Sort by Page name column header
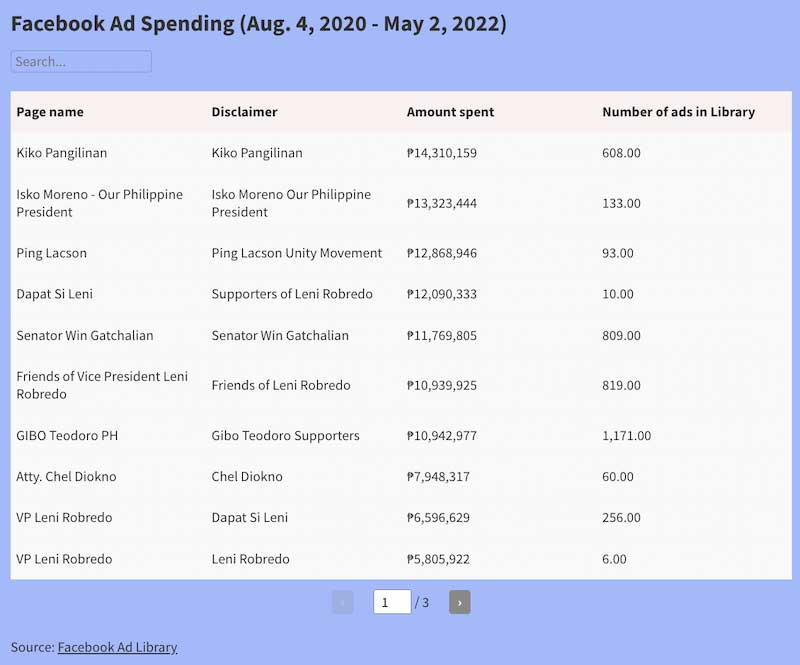The image size is (800, 665). [50, 112]
